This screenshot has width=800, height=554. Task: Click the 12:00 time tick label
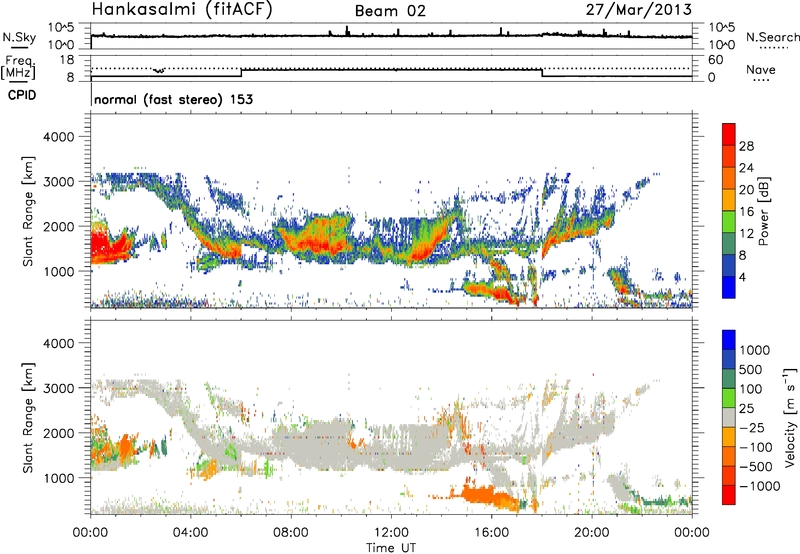coord(391,533)
